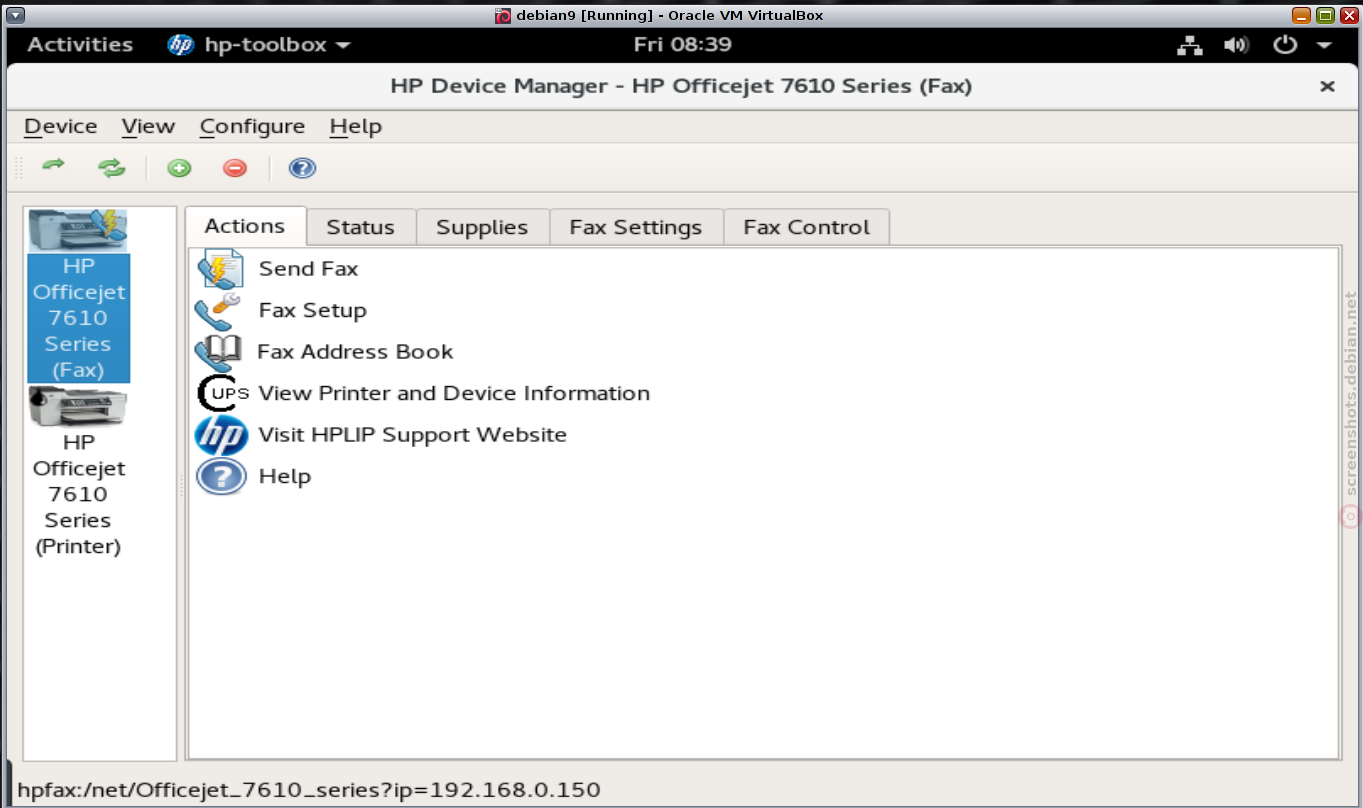Click the red minus remove device icon
This screenshot has width=1363, height=808.
235,168
